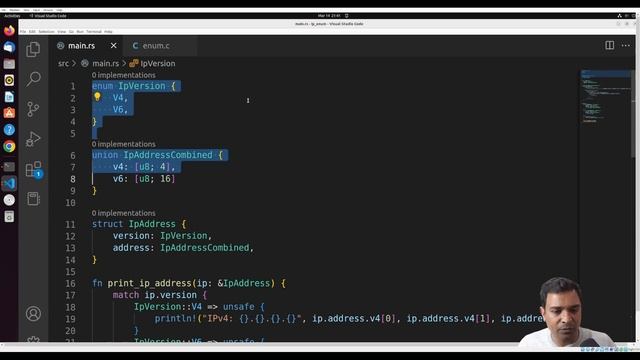Open the editor More Actions ellipsis

[x=626, y=45]
